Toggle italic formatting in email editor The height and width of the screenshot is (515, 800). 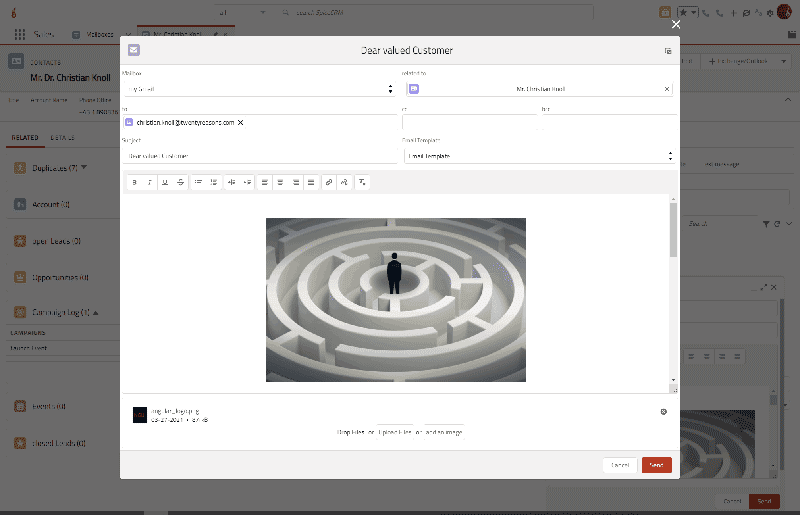[149, 182]
